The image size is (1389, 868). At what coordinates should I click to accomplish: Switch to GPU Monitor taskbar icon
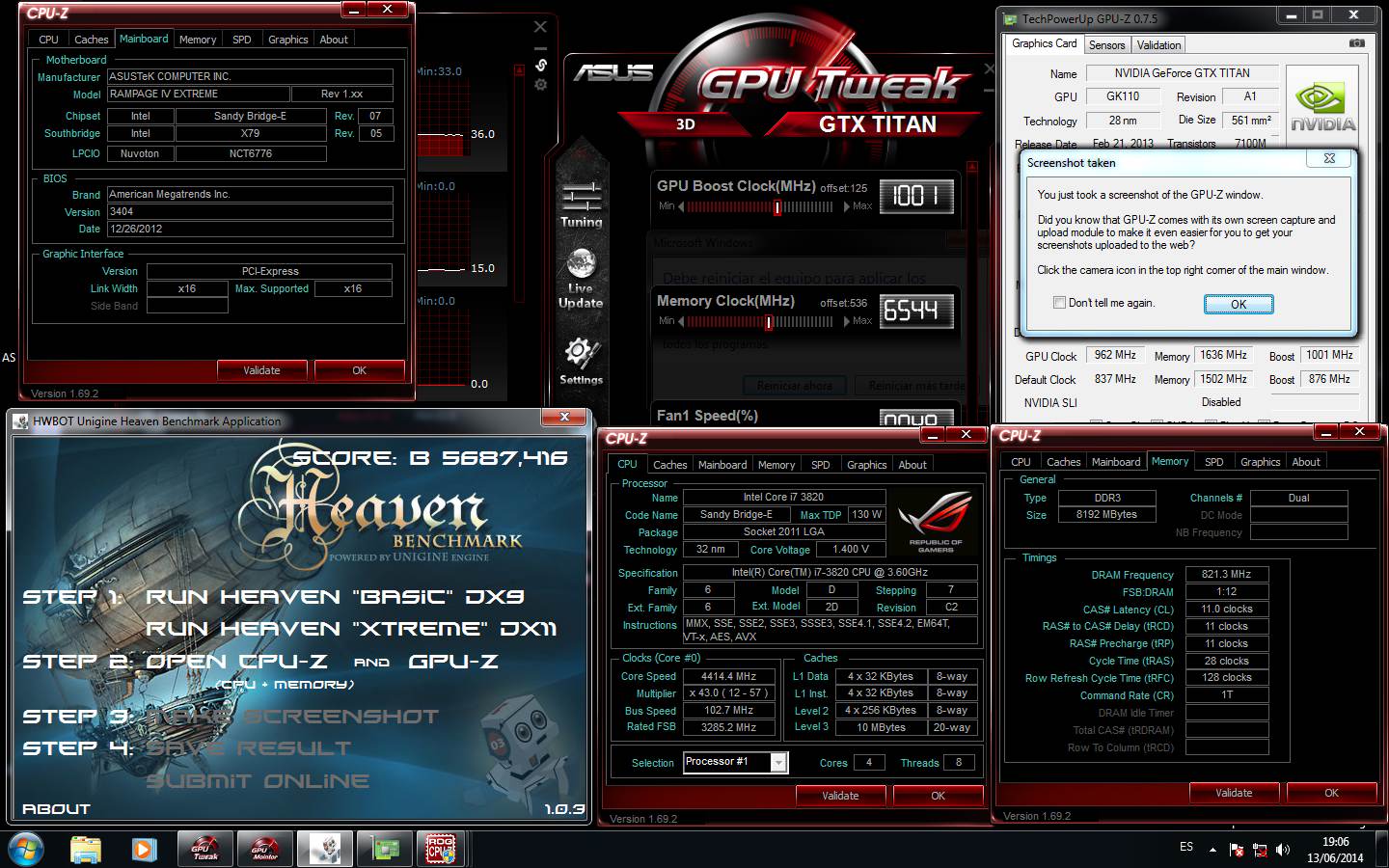coord(264,849)
